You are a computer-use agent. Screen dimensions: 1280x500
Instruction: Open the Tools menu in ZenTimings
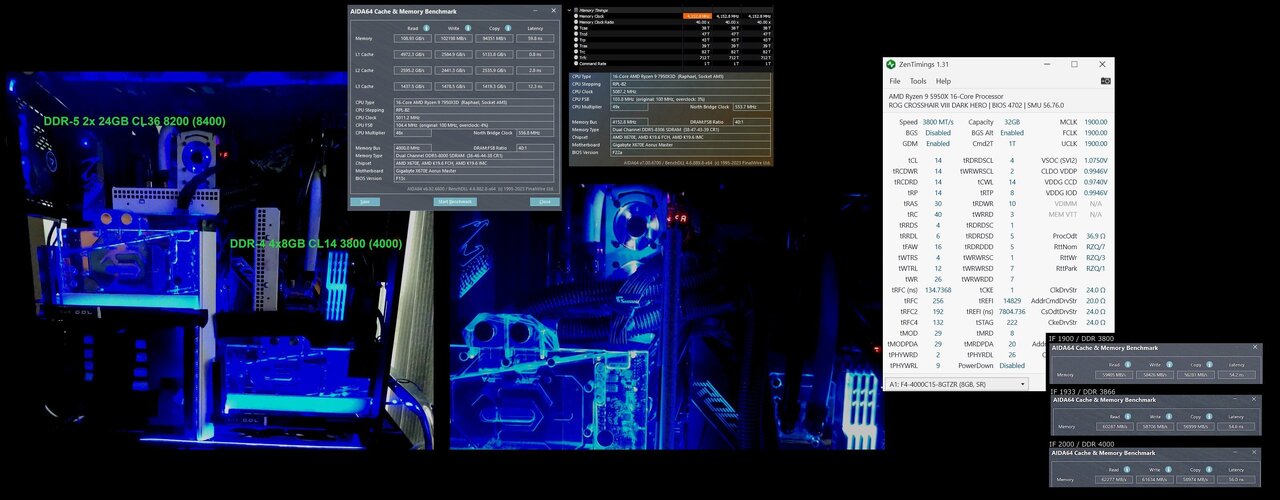click(918, 81)
